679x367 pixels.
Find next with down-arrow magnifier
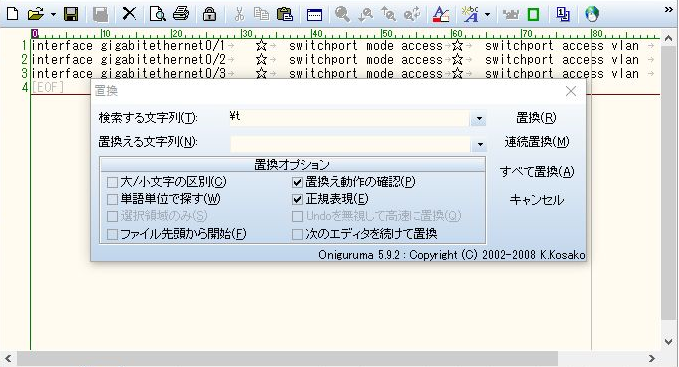click(x=366, y=14)
